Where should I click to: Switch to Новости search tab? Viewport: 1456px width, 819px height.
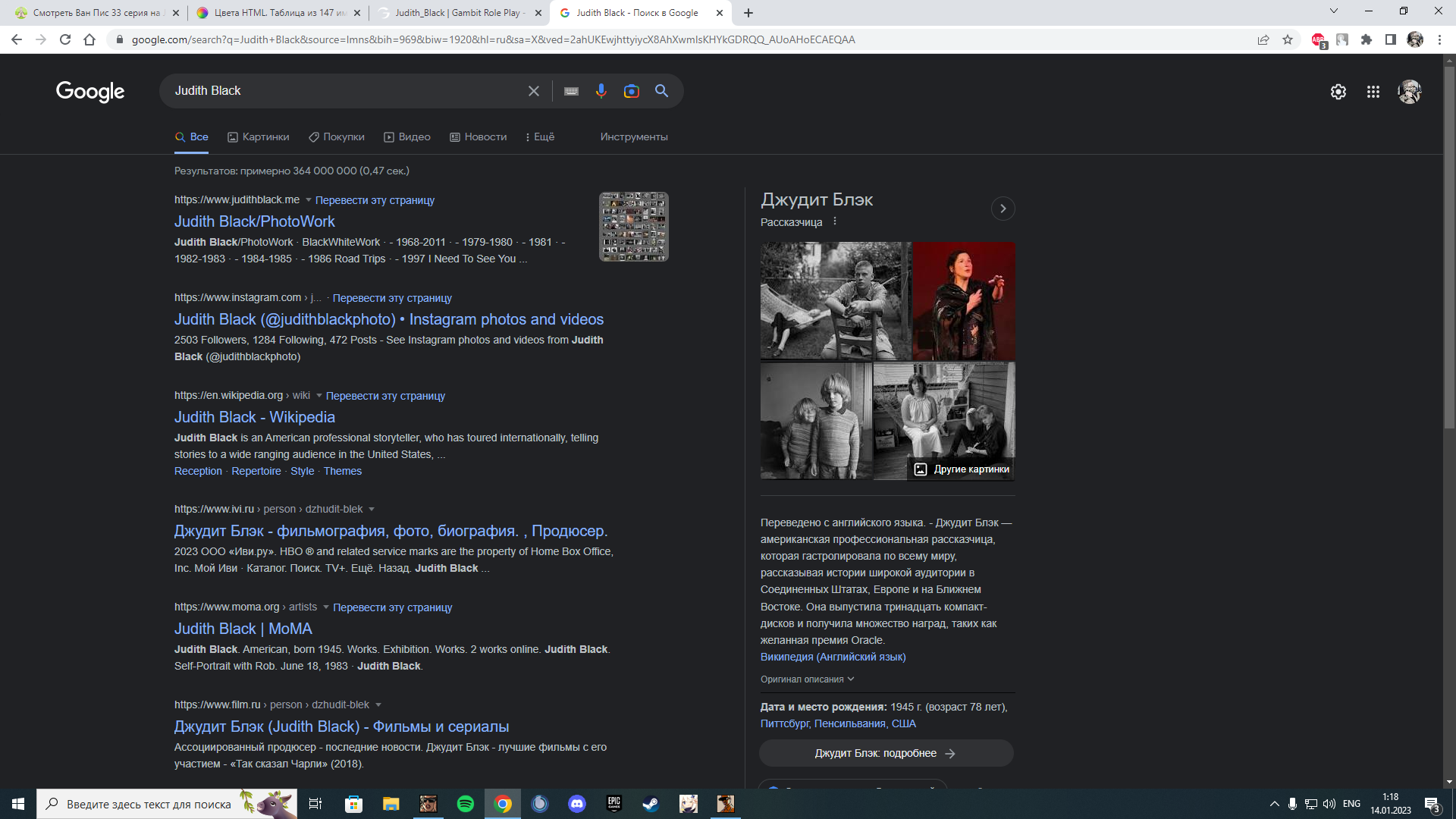(x=478, y=137)
